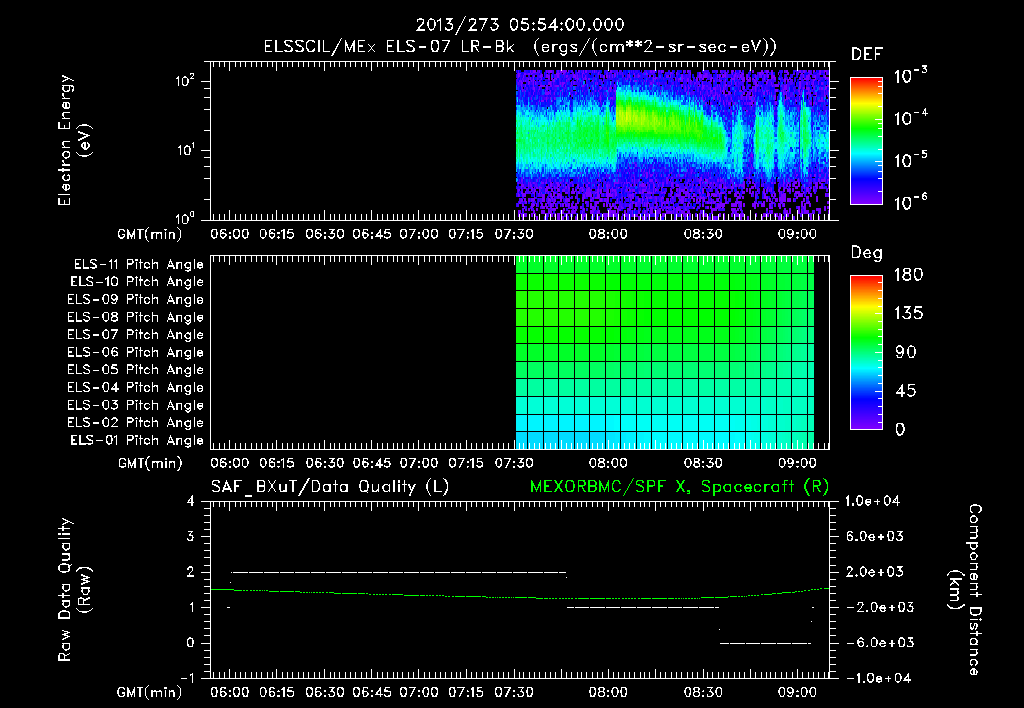Viewport: 1024px width, 708px height.
Task: Click the Deg pitch angle color bar
Action: click(866, 353)
